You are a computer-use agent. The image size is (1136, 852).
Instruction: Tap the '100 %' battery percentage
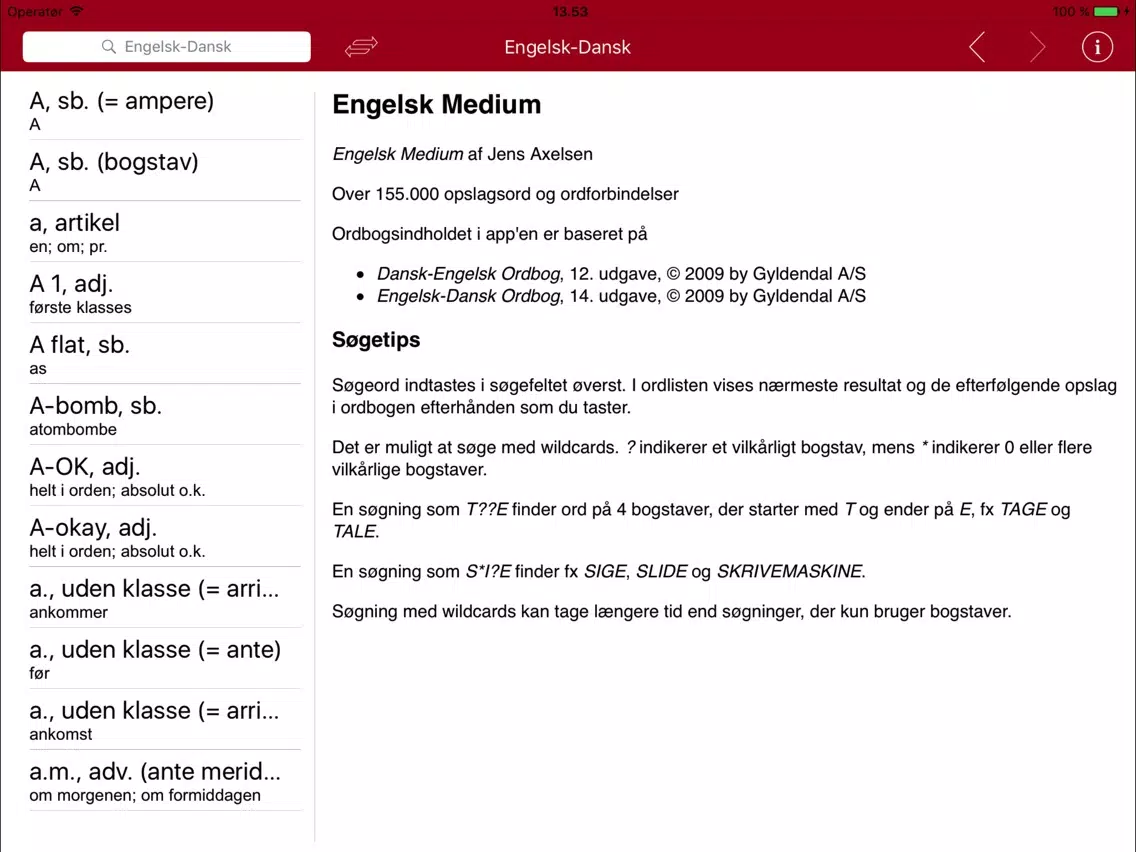pyautogui.click(x=1071, y=12)
